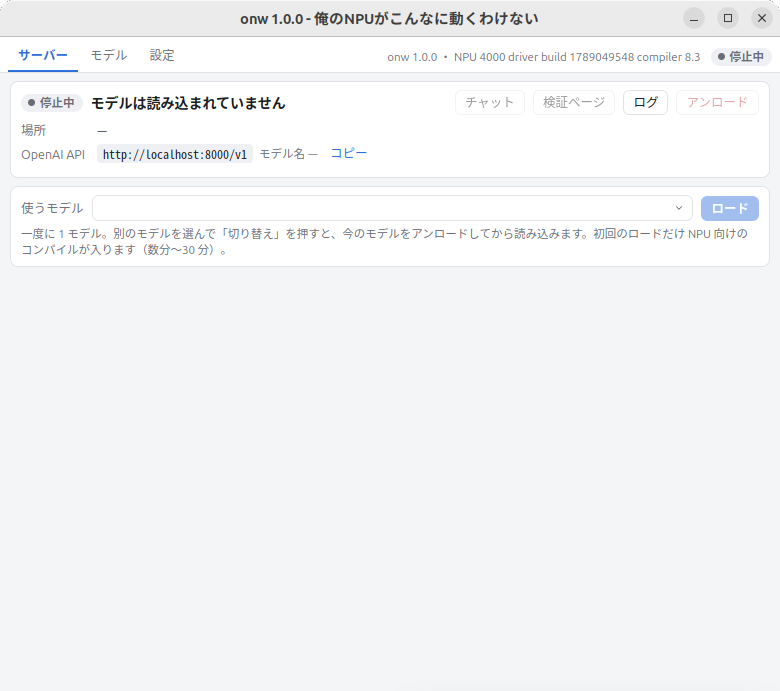Minimize the onw window

[694, 19]
